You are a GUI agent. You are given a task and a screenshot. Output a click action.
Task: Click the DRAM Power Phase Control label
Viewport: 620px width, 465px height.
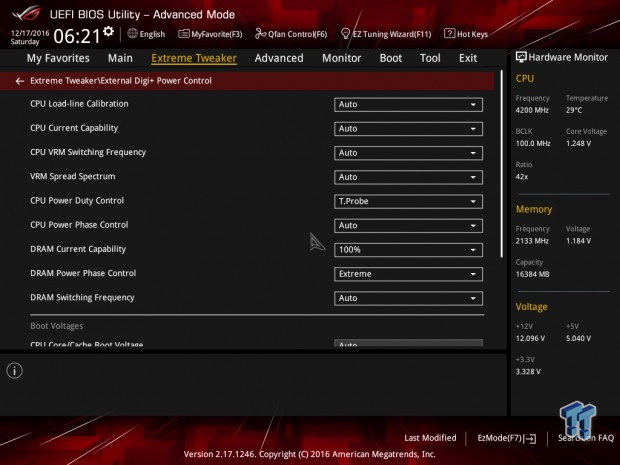click(x=83, y=273)
